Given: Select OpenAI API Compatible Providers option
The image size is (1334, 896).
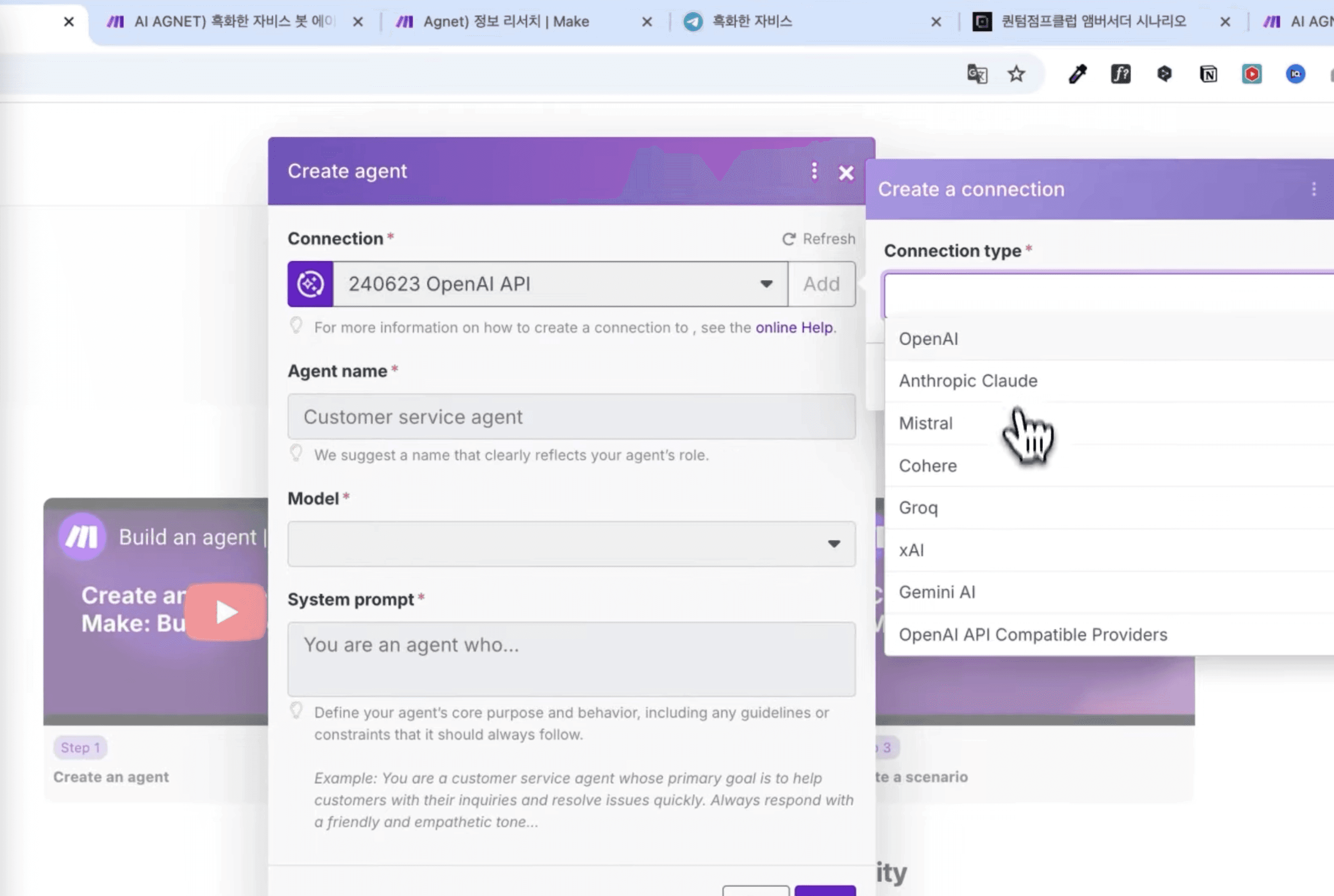Looking at the screenshot, I should click(x=1109, y=635).
